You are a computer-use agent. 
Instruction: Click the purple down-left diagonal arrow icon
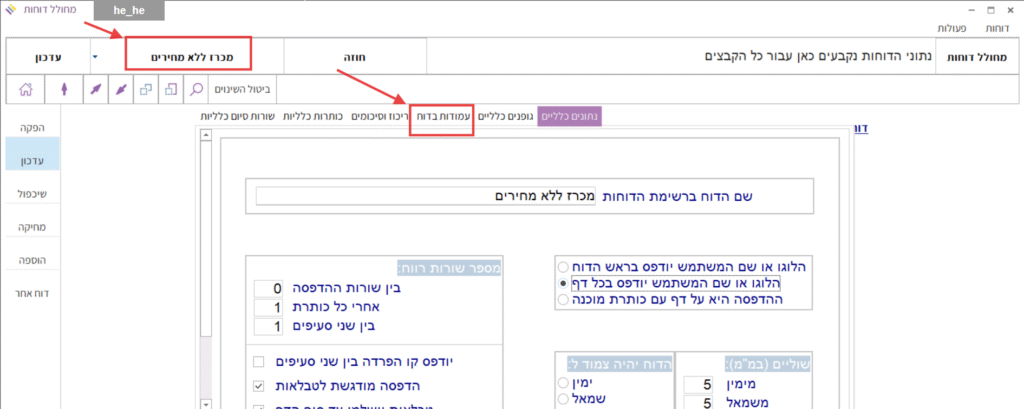tap(120, 89)
